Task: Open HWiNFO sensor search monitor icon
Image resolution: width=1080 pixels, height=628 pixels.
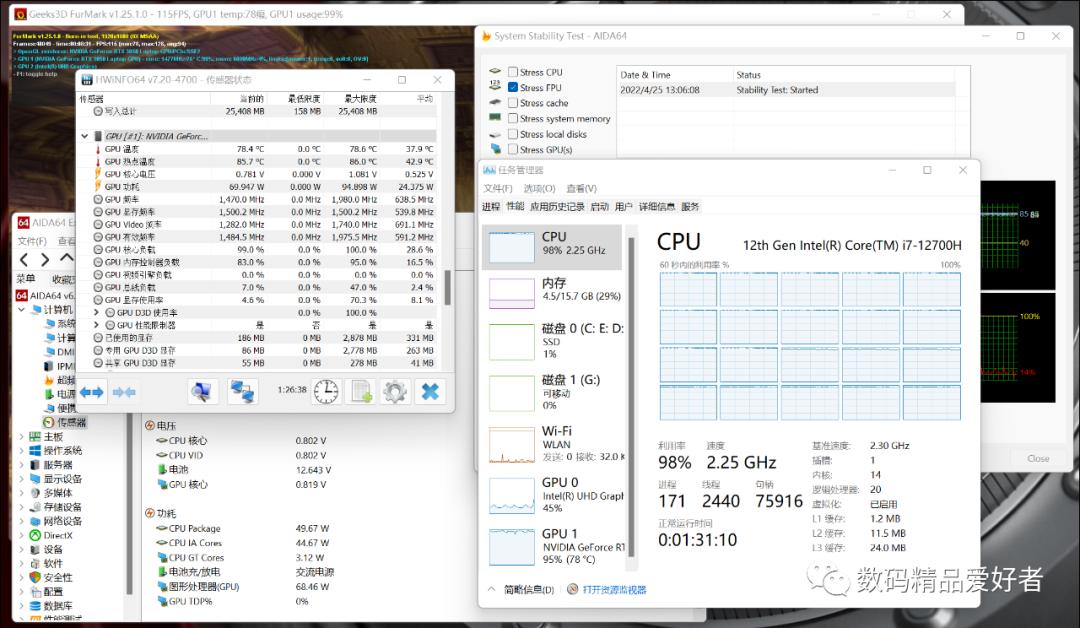Action: [x=202, y=392]
